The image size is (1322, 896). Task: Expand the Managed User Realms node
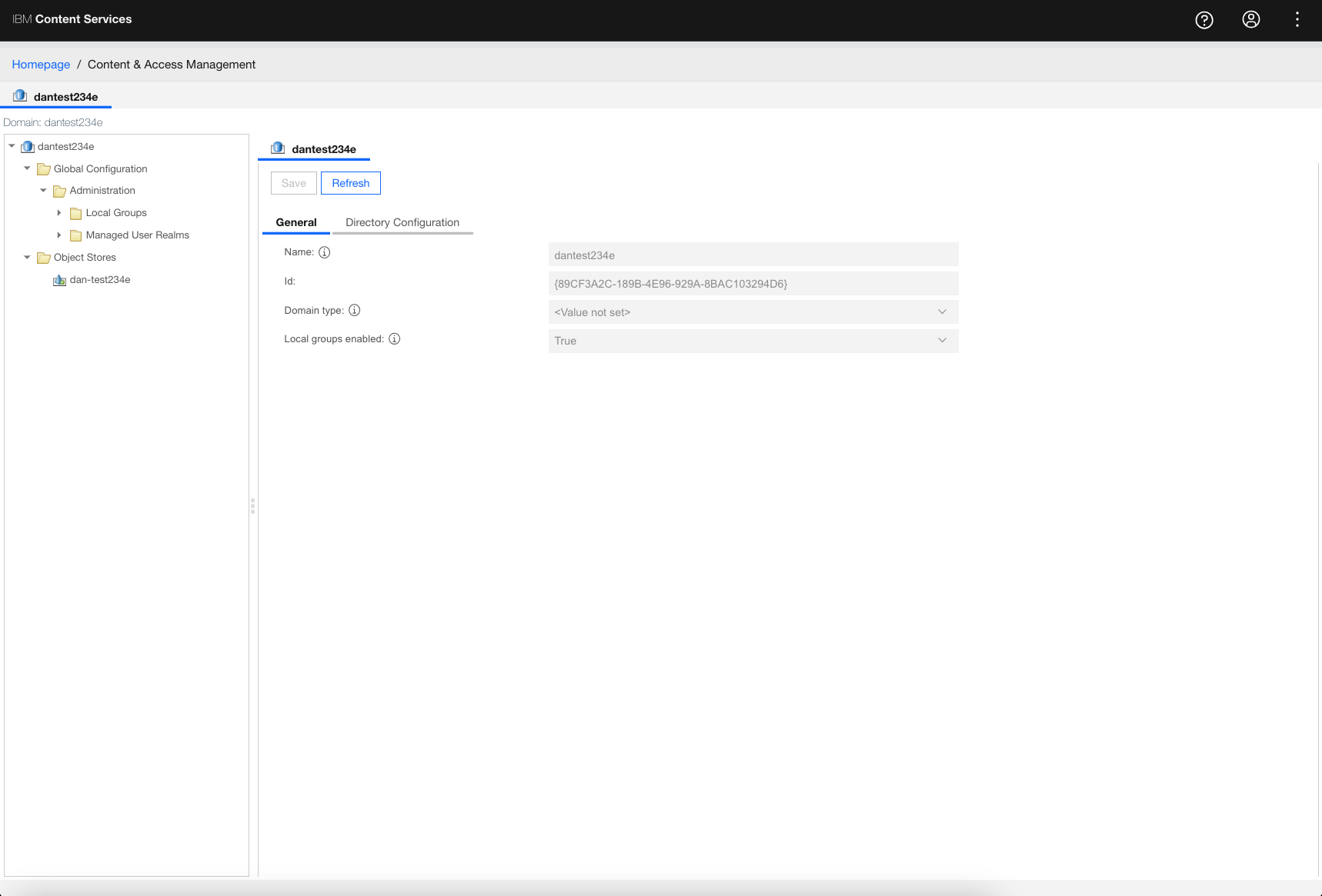click(x=59, y=235)
